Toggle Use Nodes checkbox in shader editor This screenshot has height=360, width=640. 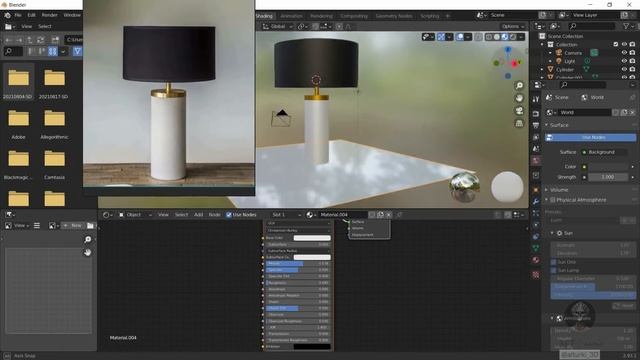pos(229,215)
